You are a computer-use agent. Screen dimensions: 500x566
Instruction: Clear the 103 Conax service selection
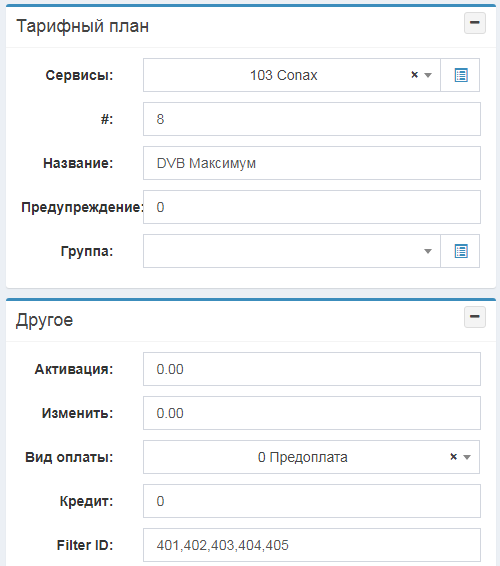tap(414, 75)
